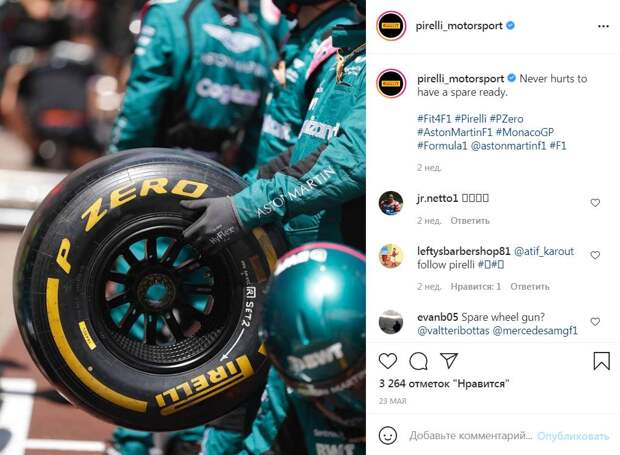Click the Pirelli tyre post photo

[183, 227]
